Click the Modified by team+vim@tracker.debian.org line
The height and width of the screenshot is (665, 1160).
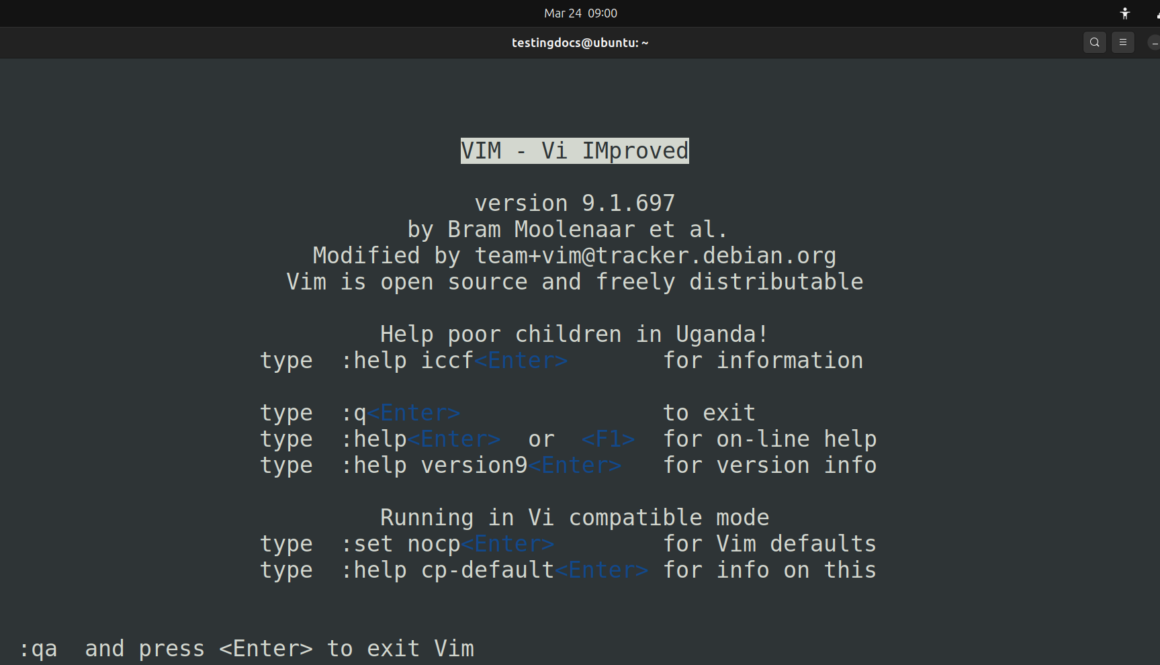[x=574, y=256]
